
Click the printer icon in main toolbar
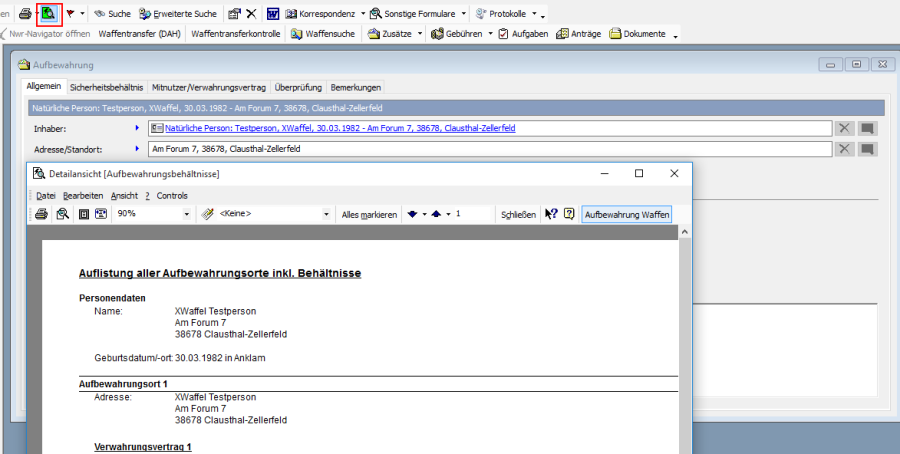click(x=25, y=14)
